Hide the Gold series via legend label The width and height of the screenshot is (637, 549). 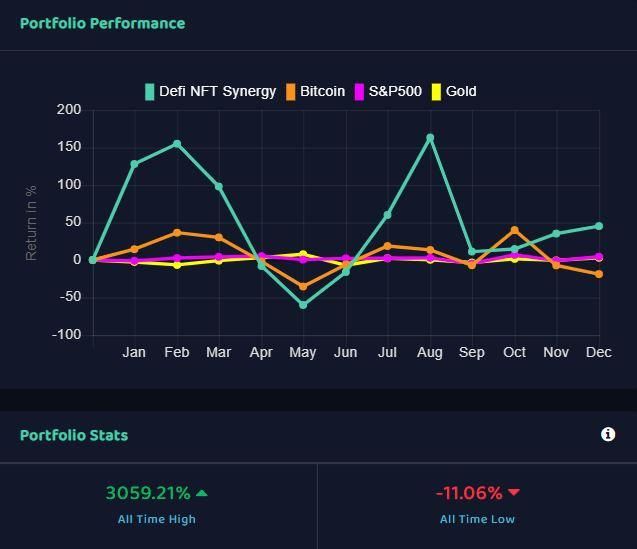click(x=461, y=91)
